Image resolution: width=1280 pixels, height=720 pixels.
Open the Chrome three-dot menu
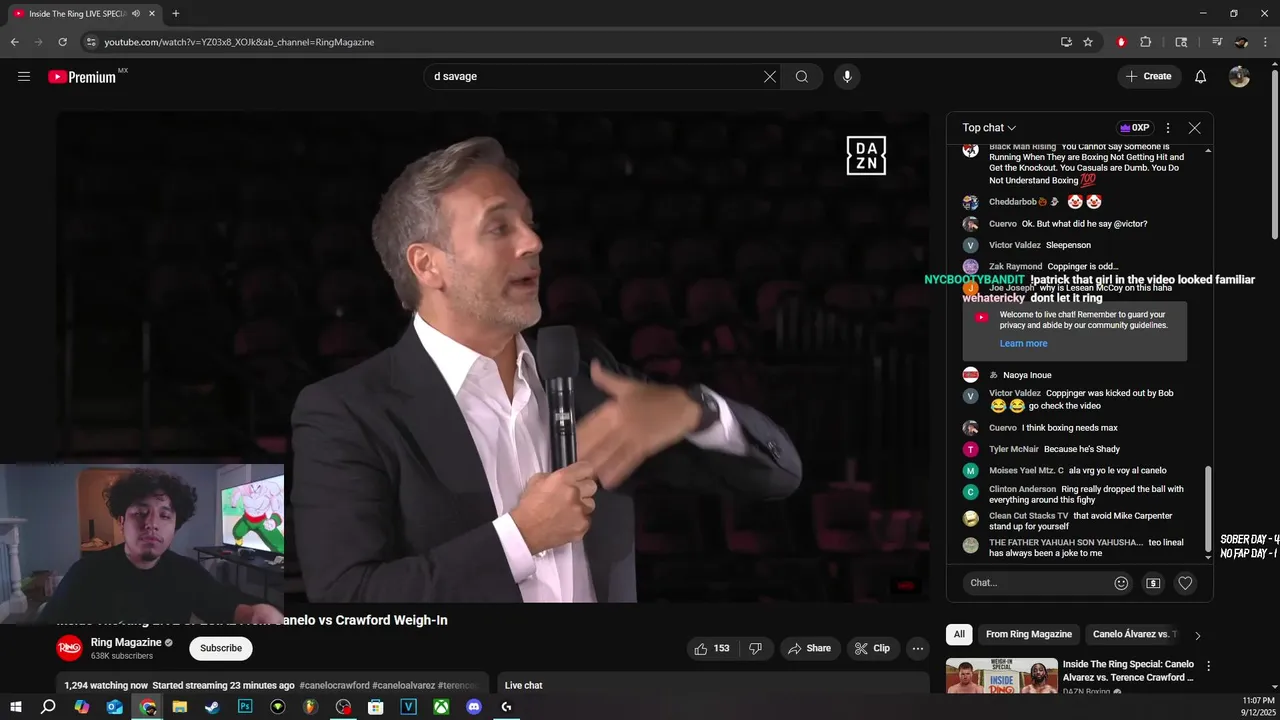click(x=1265, y=42)
